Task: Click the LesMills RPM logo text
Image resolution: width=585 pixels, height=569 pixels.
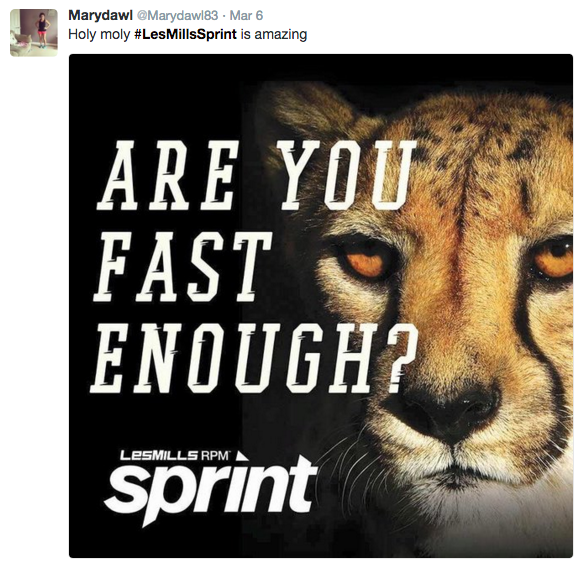Action: (x=175, y=455)
